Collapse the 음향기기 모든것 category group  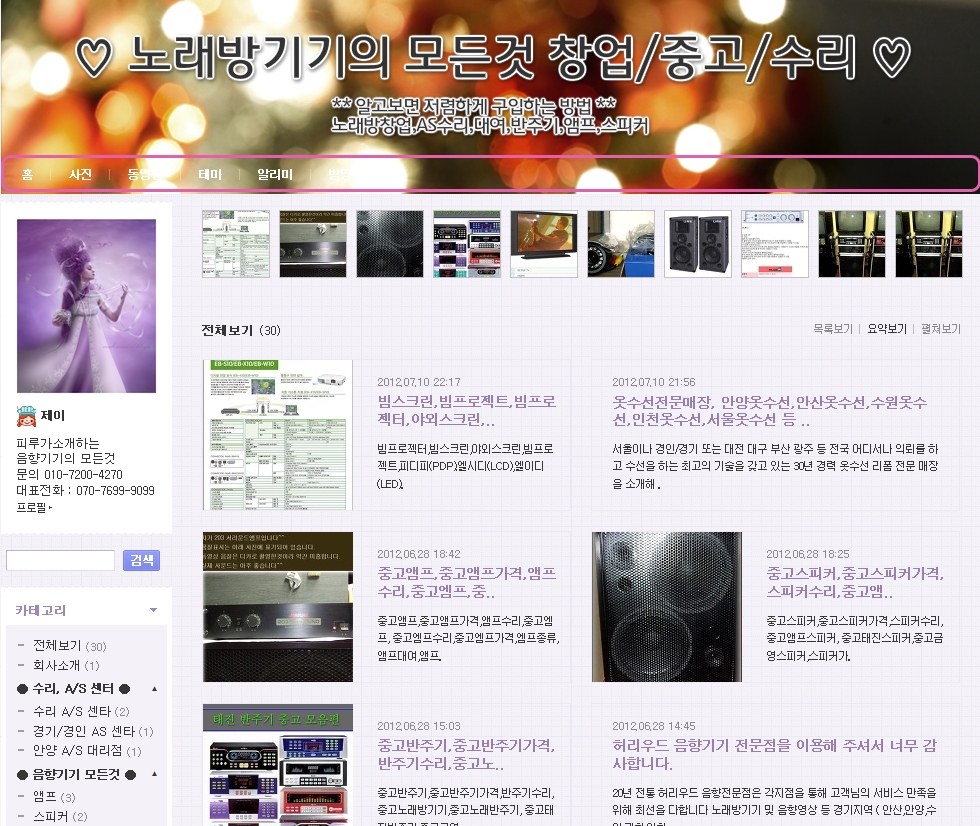tap(154, 774)
